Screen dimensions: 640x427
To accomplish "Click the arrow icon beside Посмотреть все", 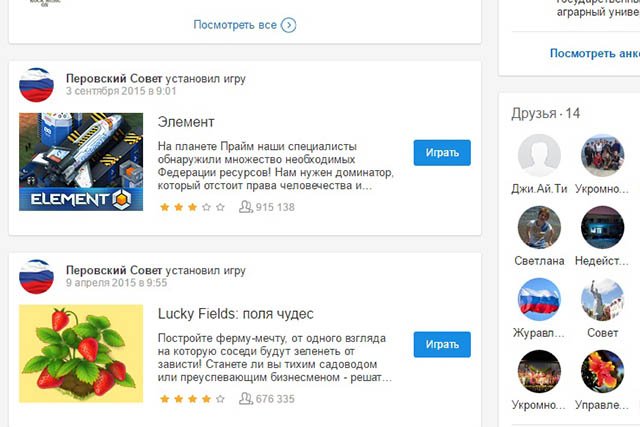I will pos(289,25).
